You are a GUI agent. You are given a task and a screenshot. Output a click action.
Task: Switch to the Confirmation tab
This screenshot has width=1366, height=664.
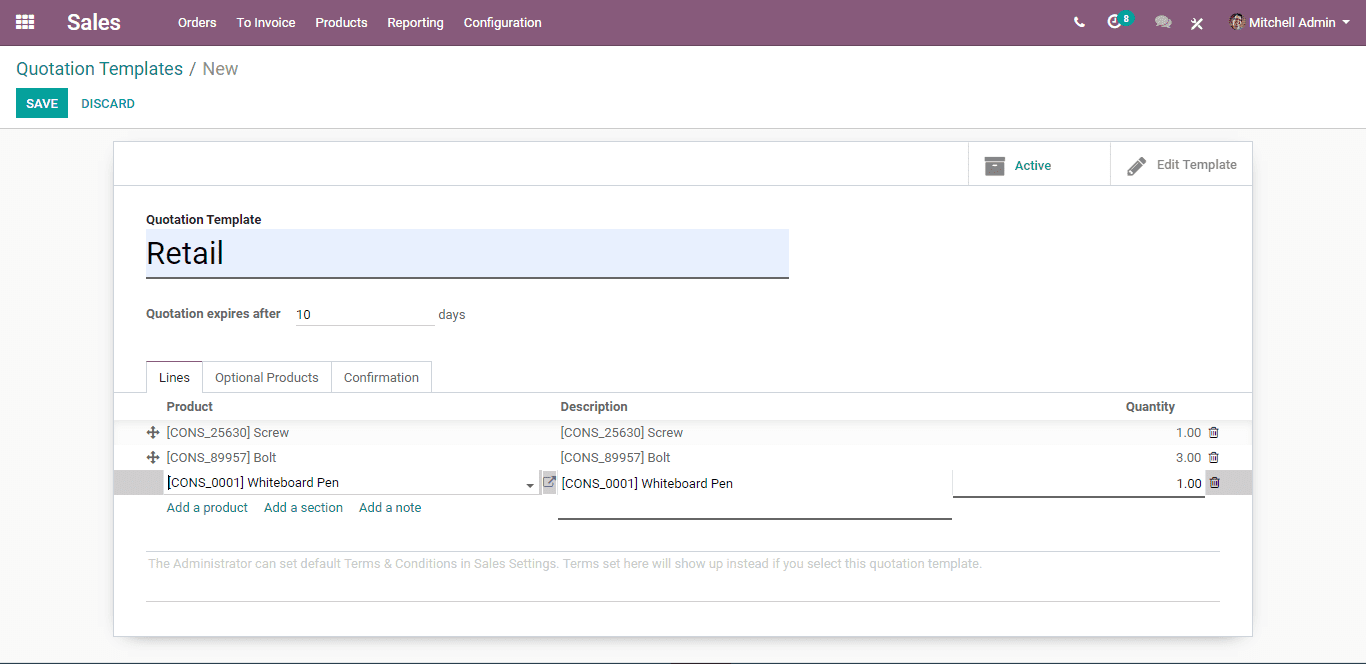(x=381, y=377)
